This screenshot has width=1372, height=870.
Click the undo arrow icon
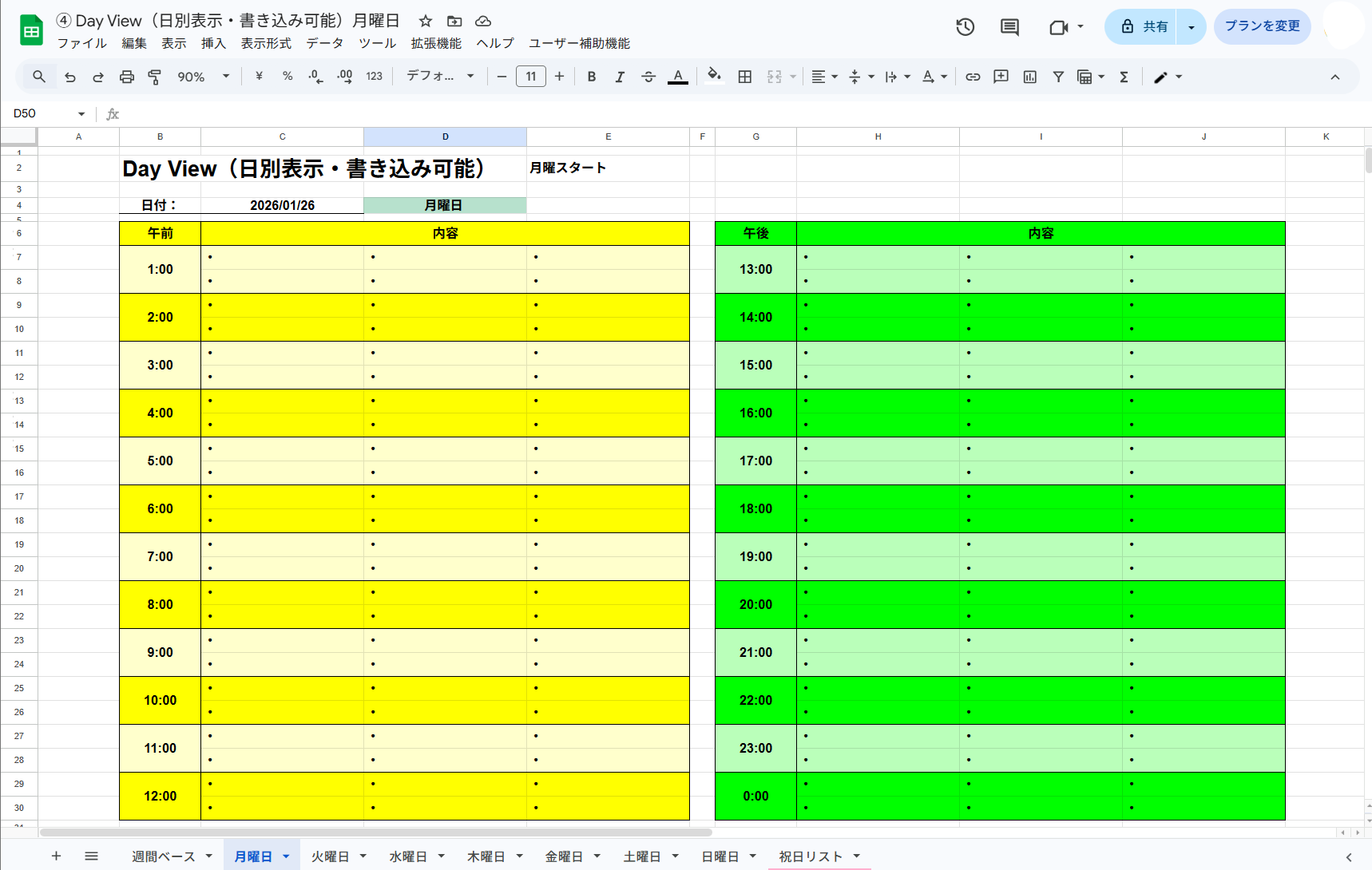pos(70,77)
